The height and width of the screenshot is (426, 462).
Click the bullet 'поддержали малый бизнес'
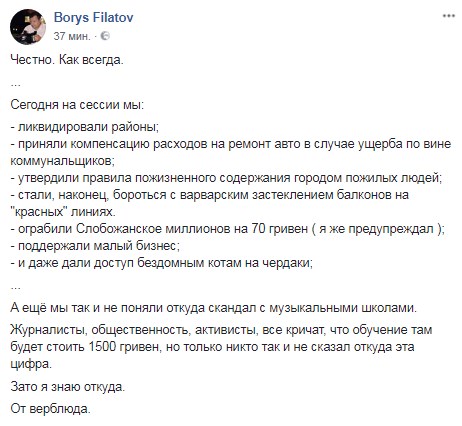[95, 246]
